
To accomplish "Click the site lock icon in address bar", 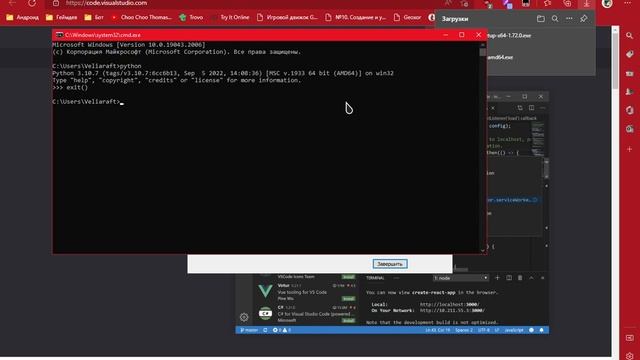I will pyautogui.click(x=56, y=3).
